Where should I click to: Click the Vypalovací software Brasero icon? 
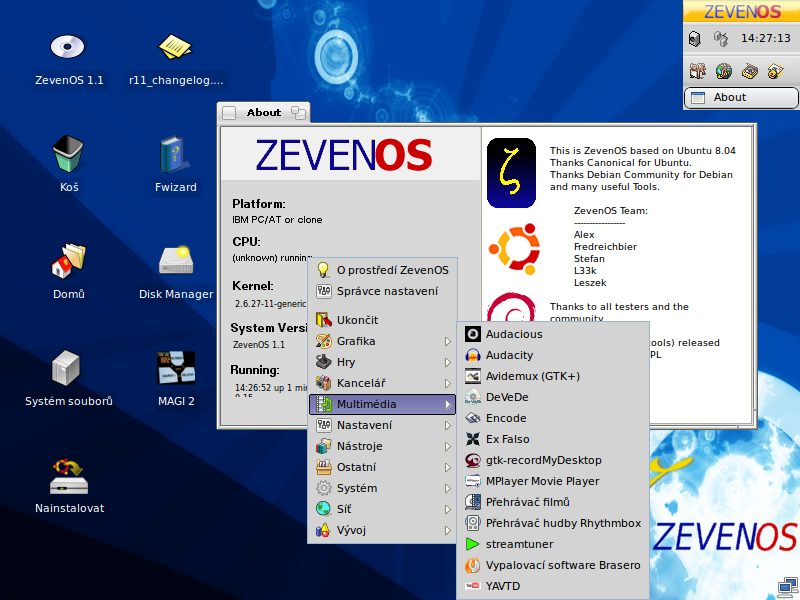click(473, 565)
